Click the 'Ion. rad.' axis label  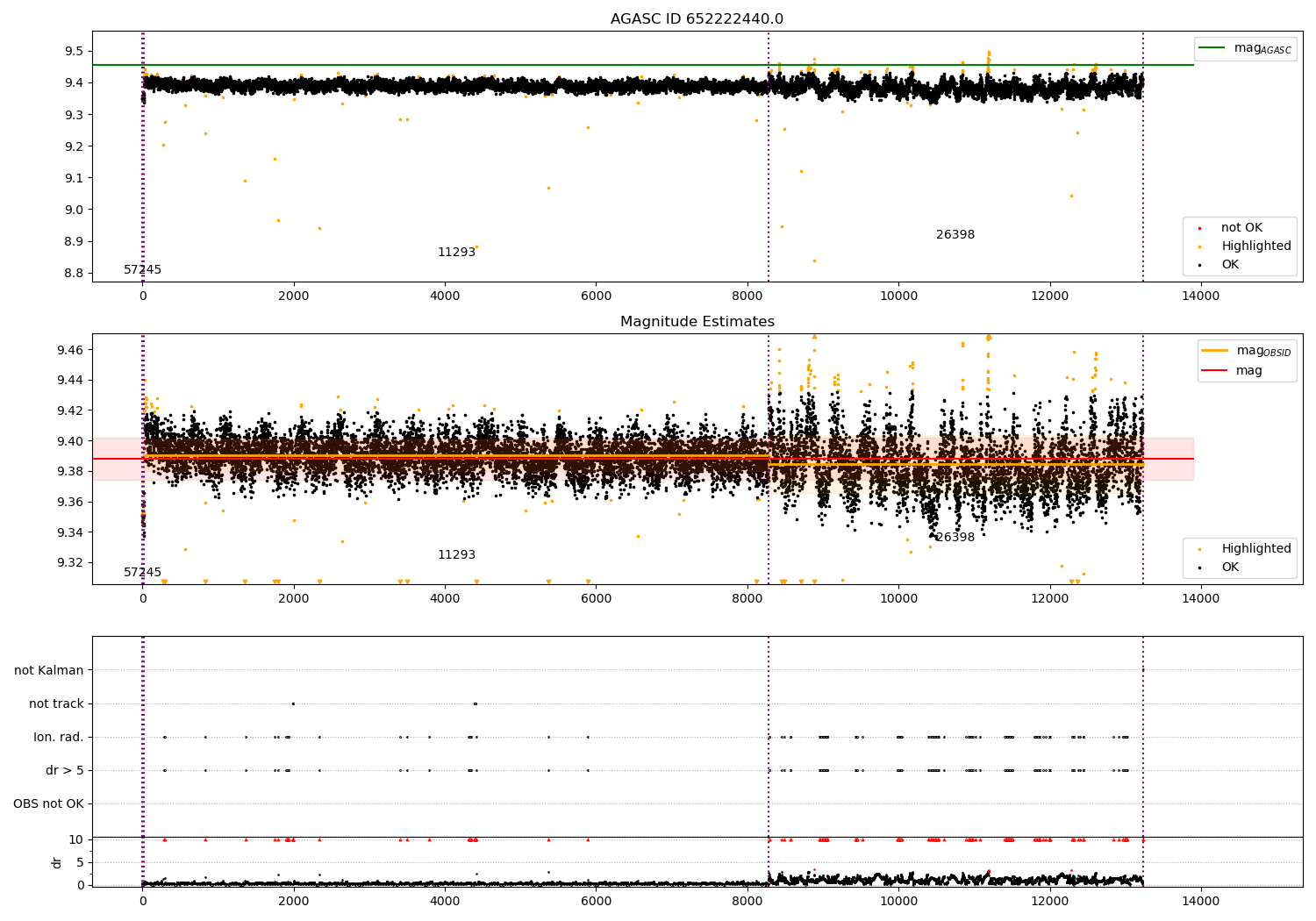click(x=59, y=738)
